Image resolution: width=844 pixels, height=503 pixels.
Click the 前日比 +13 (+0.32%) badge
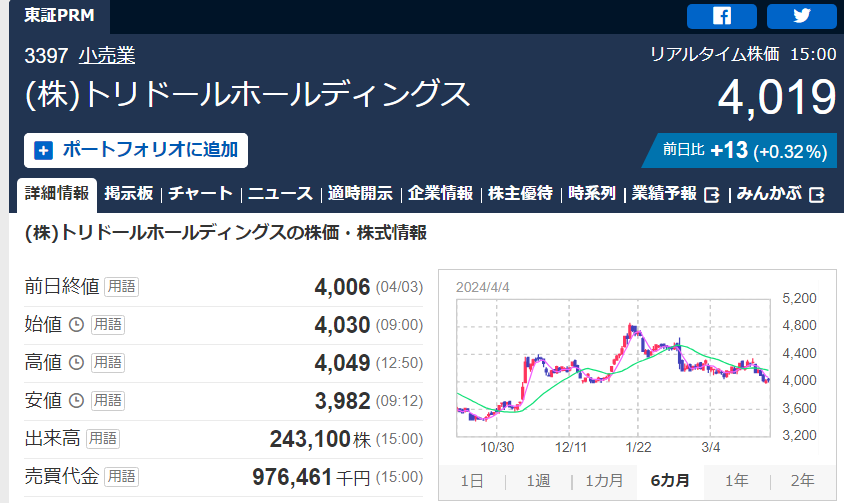click(x=740, y=151)
